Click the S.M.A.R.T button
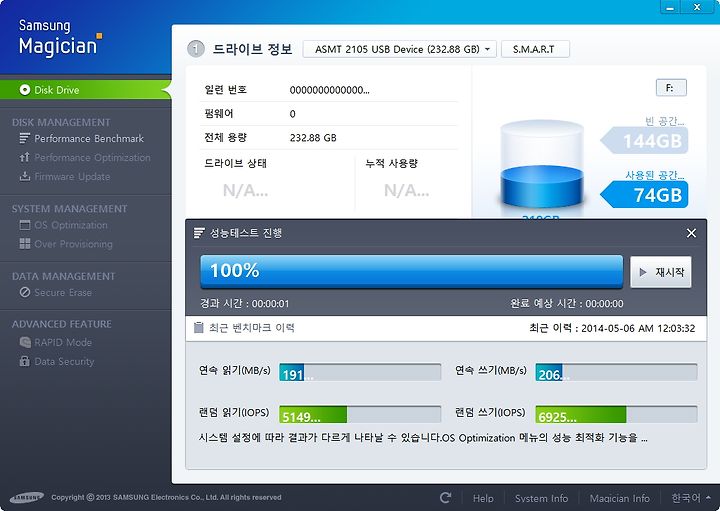Viewport: 720px width, 511px height. tap(535, 49)
